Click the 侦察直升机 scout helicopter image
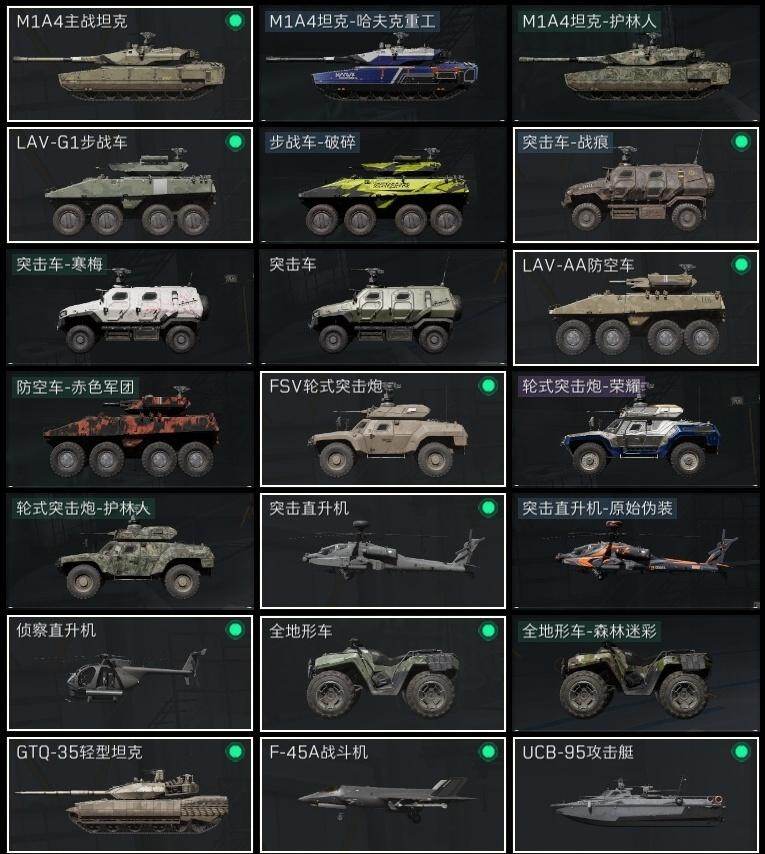The image size is (765, 854). (136, 674)
